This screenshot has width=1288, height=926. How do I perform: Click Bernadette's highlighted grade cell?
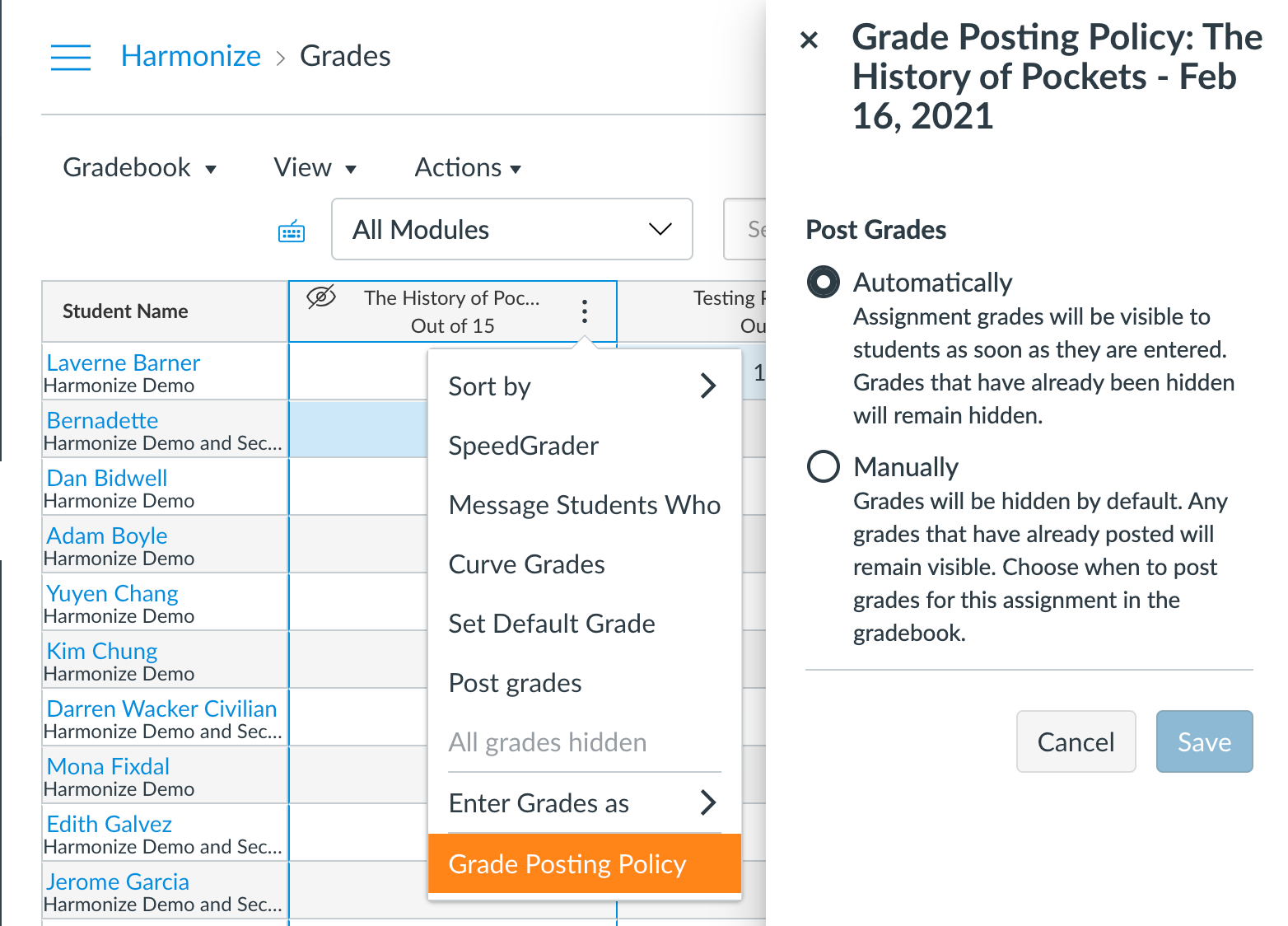click(358, 429)
